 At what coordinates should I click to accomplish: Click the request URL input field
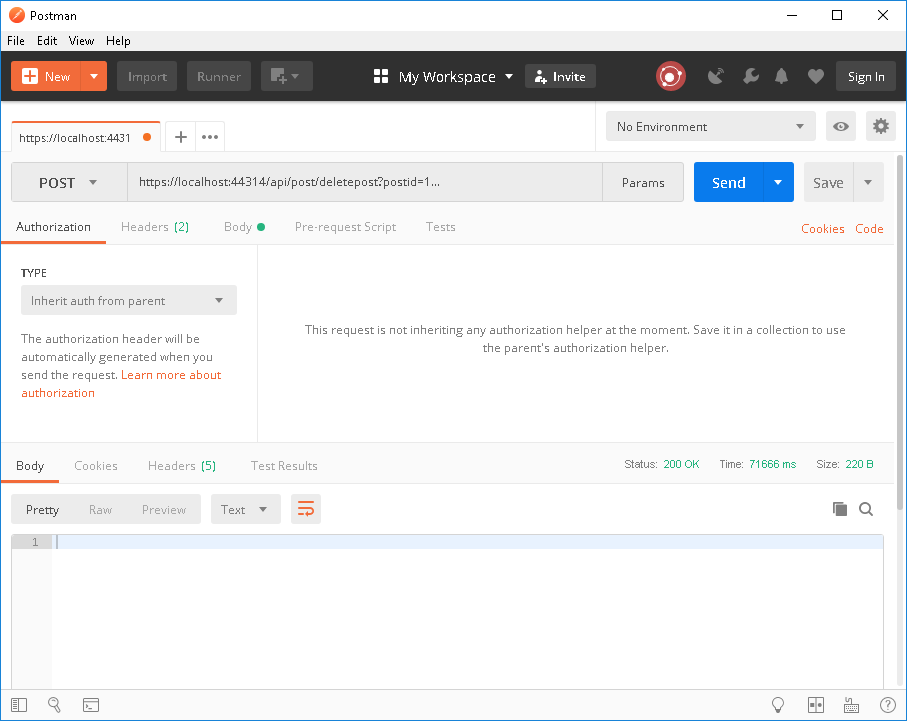[365, 182]
